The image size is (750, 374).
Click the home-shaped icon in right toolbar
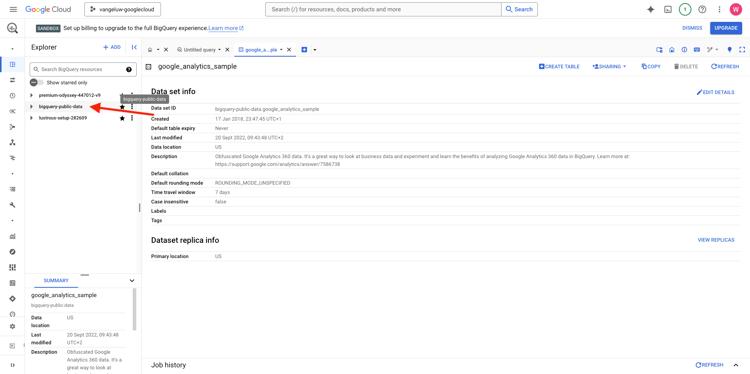(x=672, y=50)
